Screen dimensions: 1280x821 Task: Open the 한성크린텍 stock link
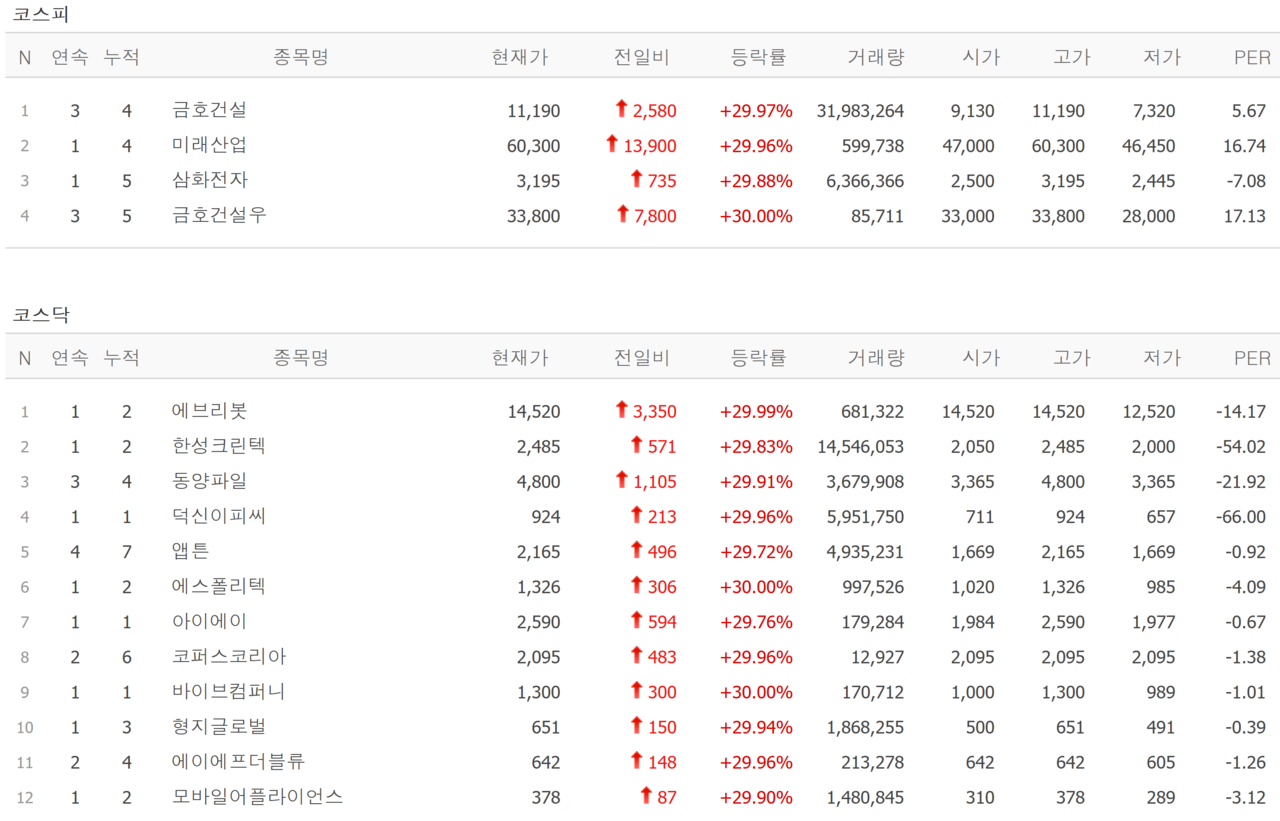coord(219,446)
